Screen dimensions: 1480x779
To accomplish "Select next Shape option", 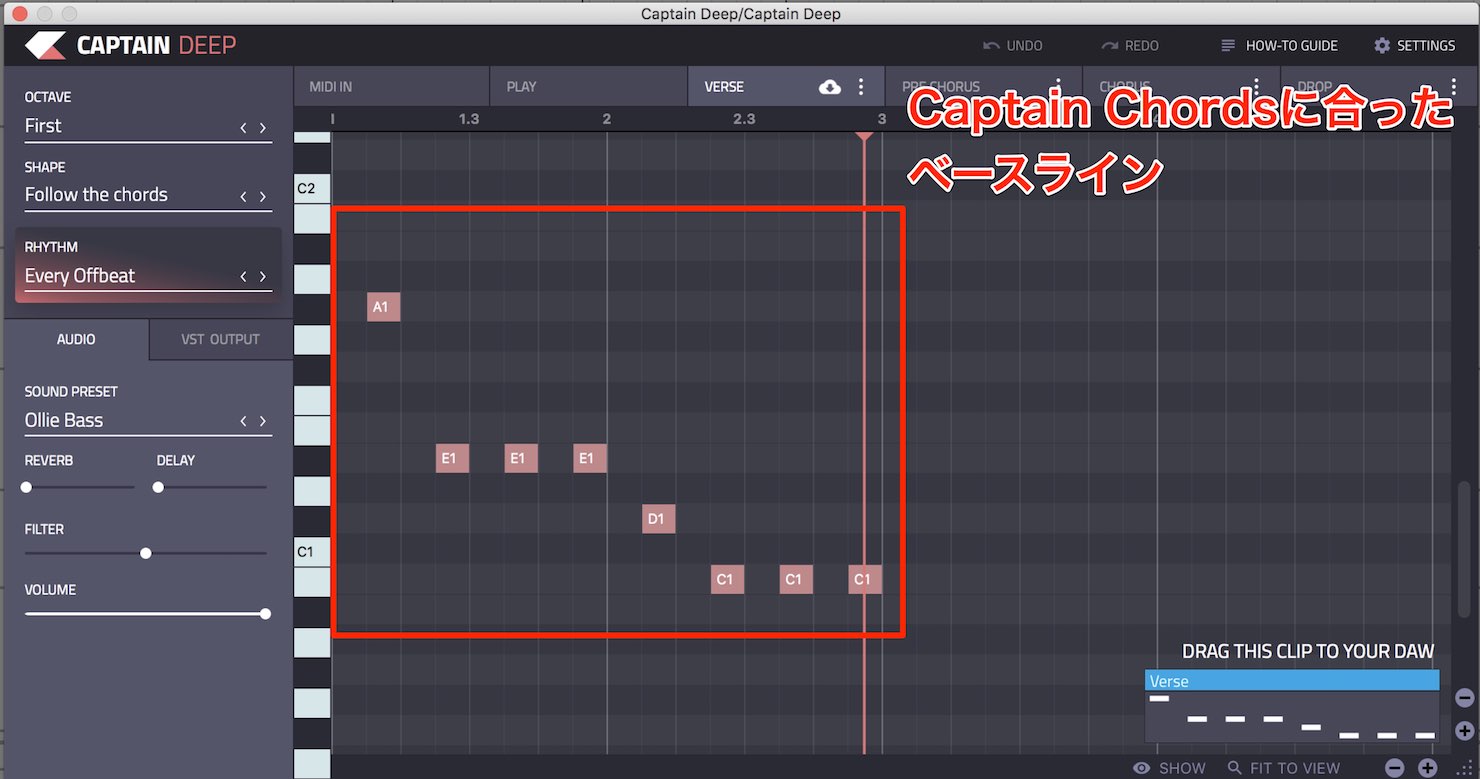I will tap(263, 197).
